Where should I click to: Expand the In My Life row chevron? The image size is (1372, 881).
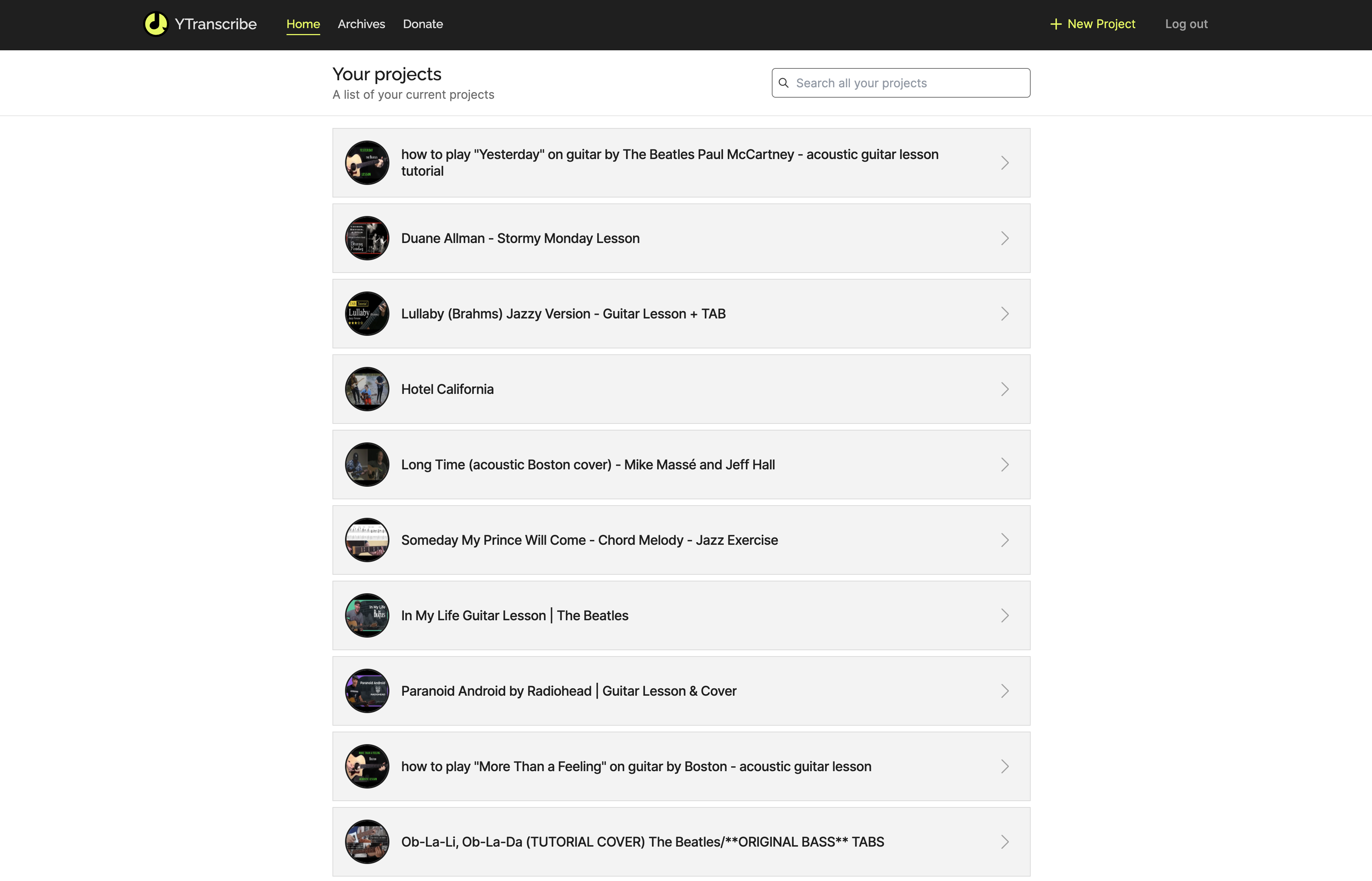tap(1005, 615)
